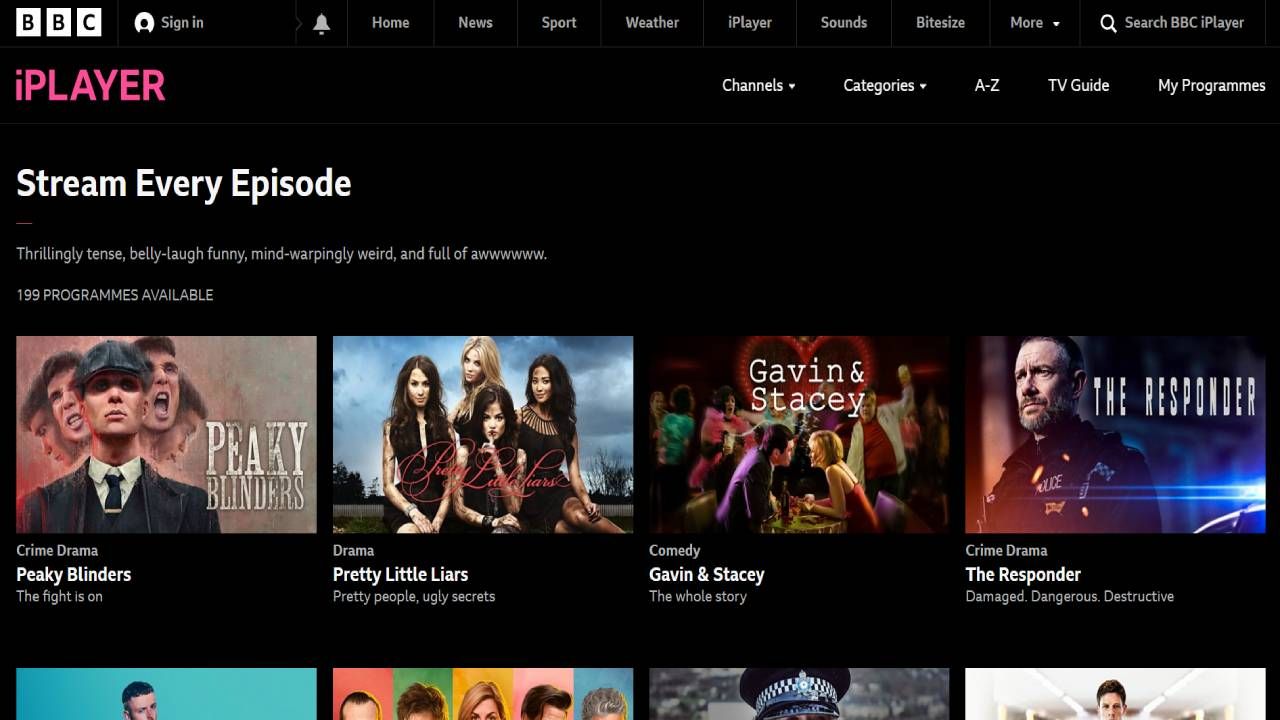The width and height of the screenshot is (1280, 720).
Task: Open Gavin & Stacey title link
Action: (x=707, y=574)
